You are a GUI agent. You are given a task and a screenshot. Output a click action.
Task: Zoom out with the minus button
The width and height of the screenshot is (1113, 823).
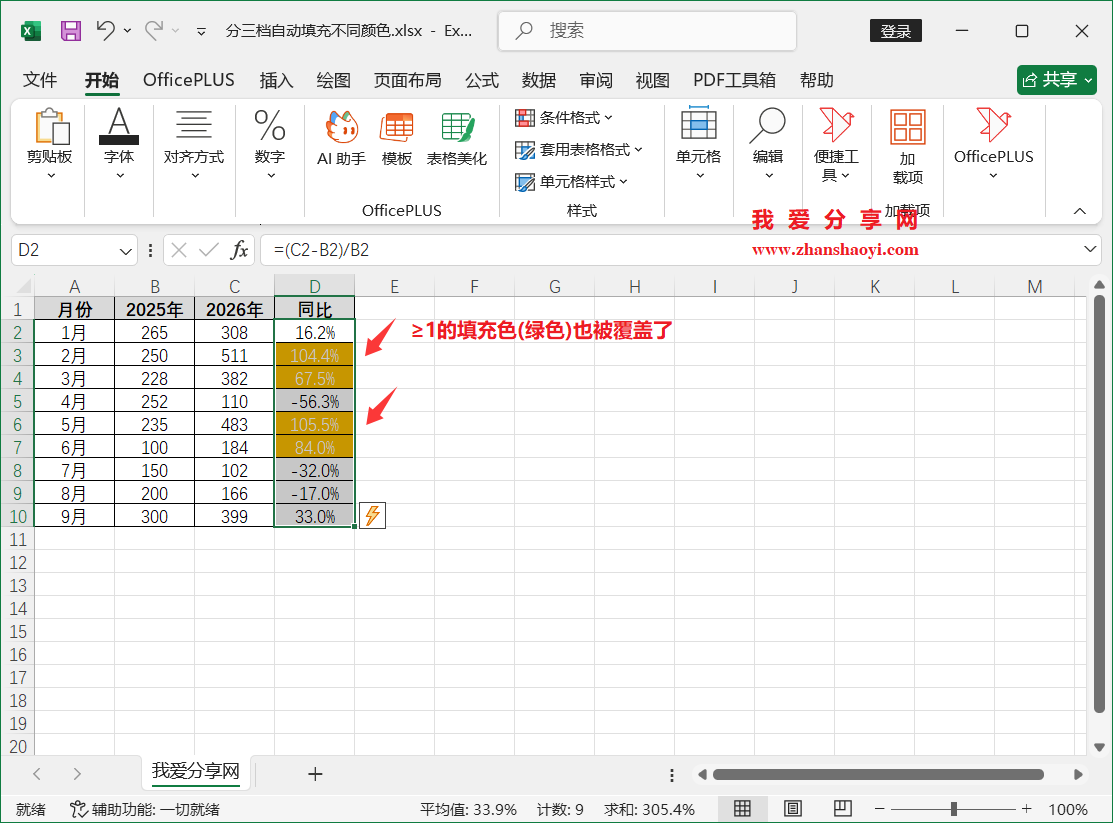(x=879, y=809)
